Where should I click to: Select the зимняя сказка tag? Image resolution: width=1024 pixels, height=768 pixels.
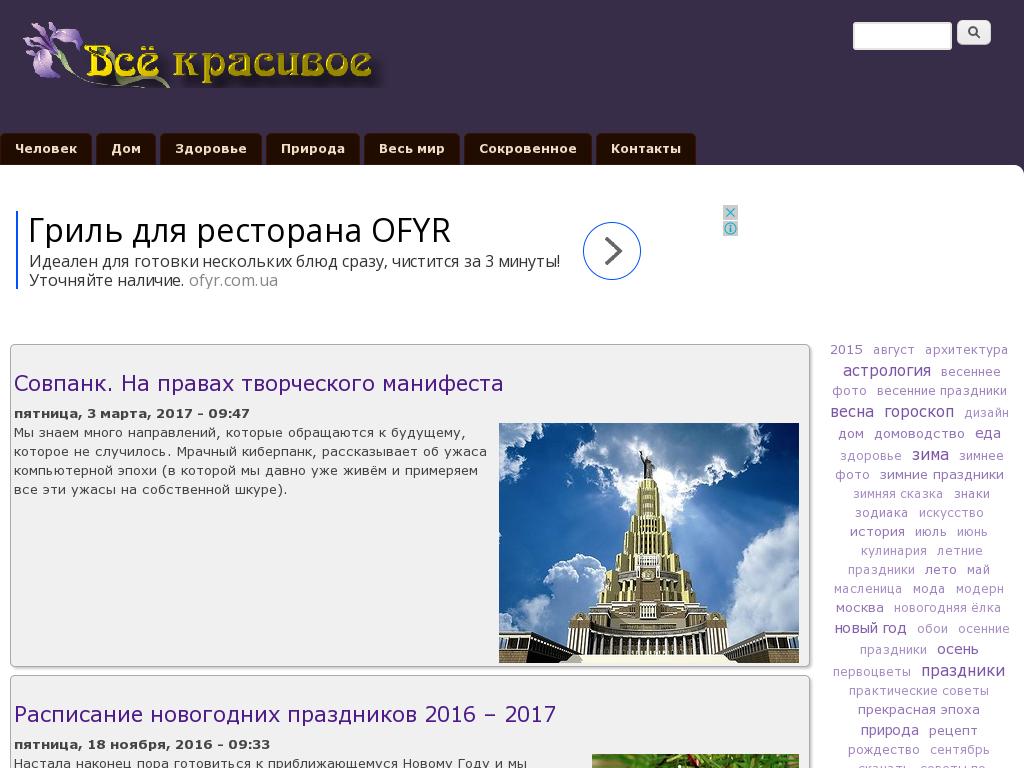[x=897, y=494]
